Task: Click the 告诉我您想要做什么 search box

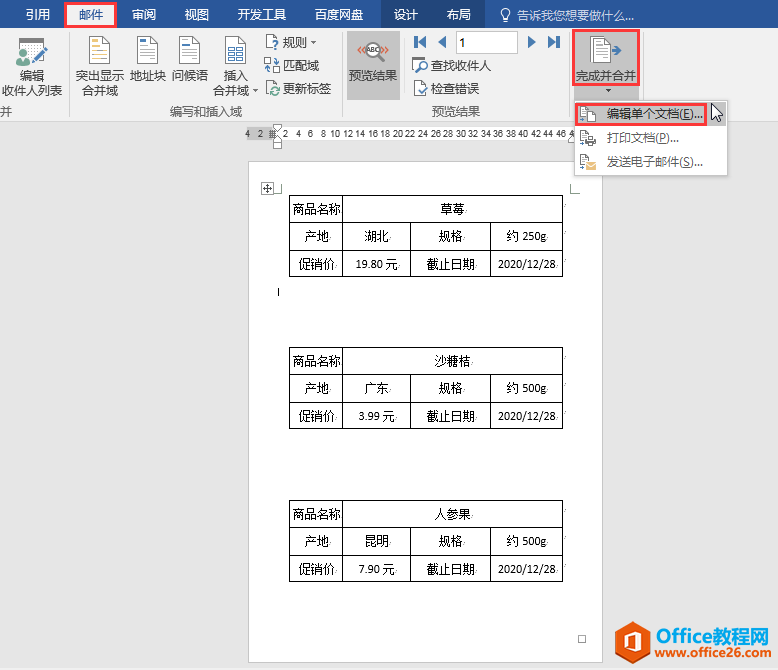Action: 575,16
